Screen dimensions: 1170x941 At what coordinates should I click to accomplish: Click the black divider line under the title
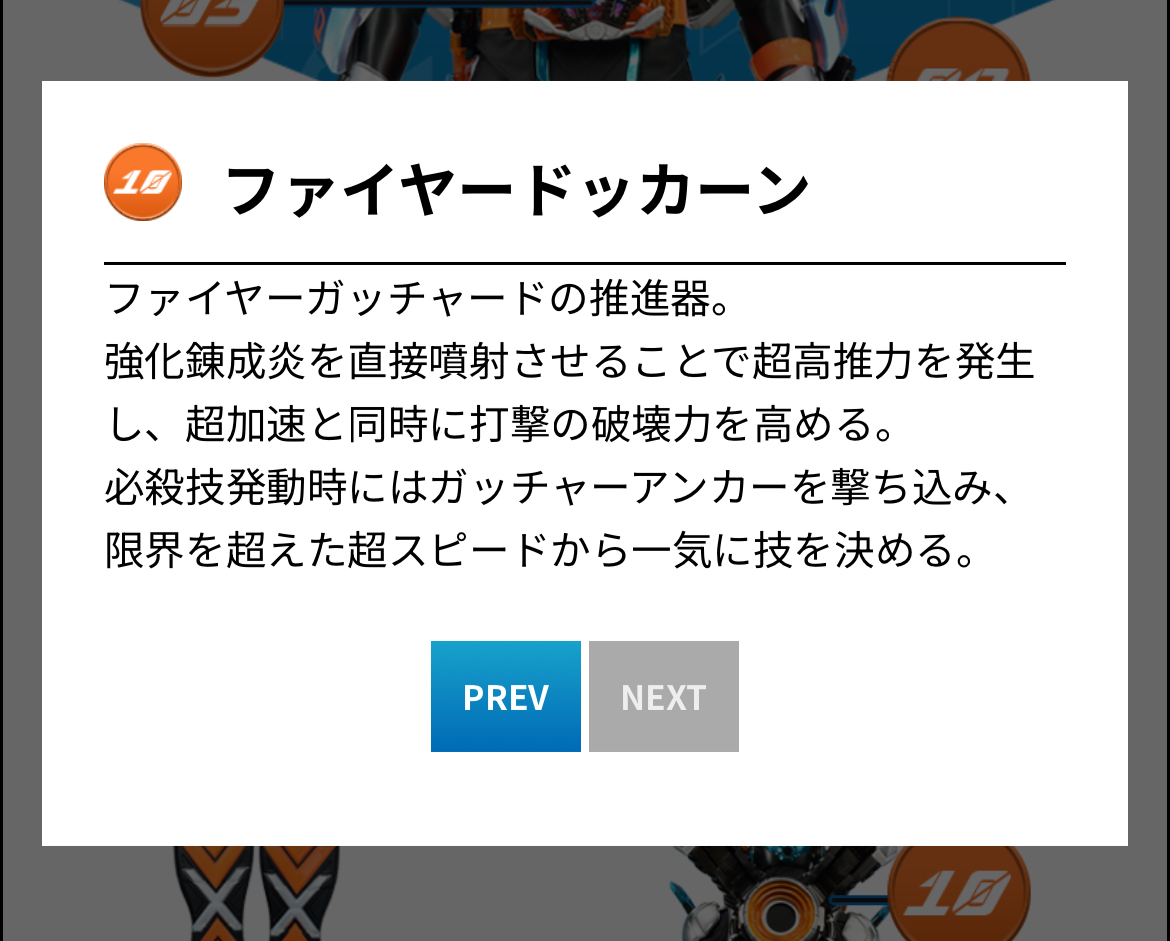[584, 263]
